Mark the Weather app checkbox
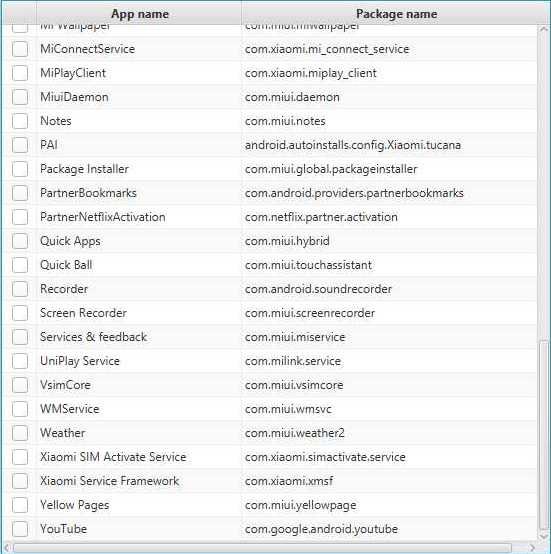The height and width of the screenshot is (554, 551). coord(20,433)
